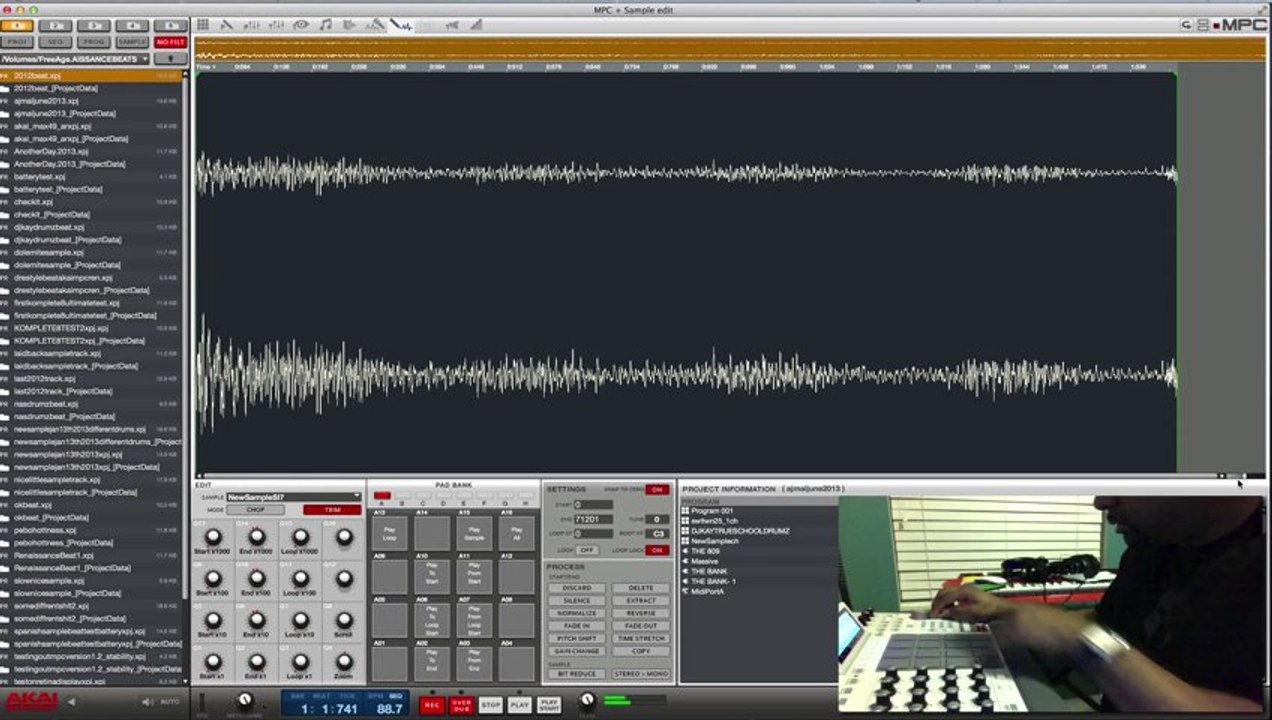The height and width of the screenshot is (720, 1272).
Task: Expand the MidiPortA entry
Action: click(707, 591)
